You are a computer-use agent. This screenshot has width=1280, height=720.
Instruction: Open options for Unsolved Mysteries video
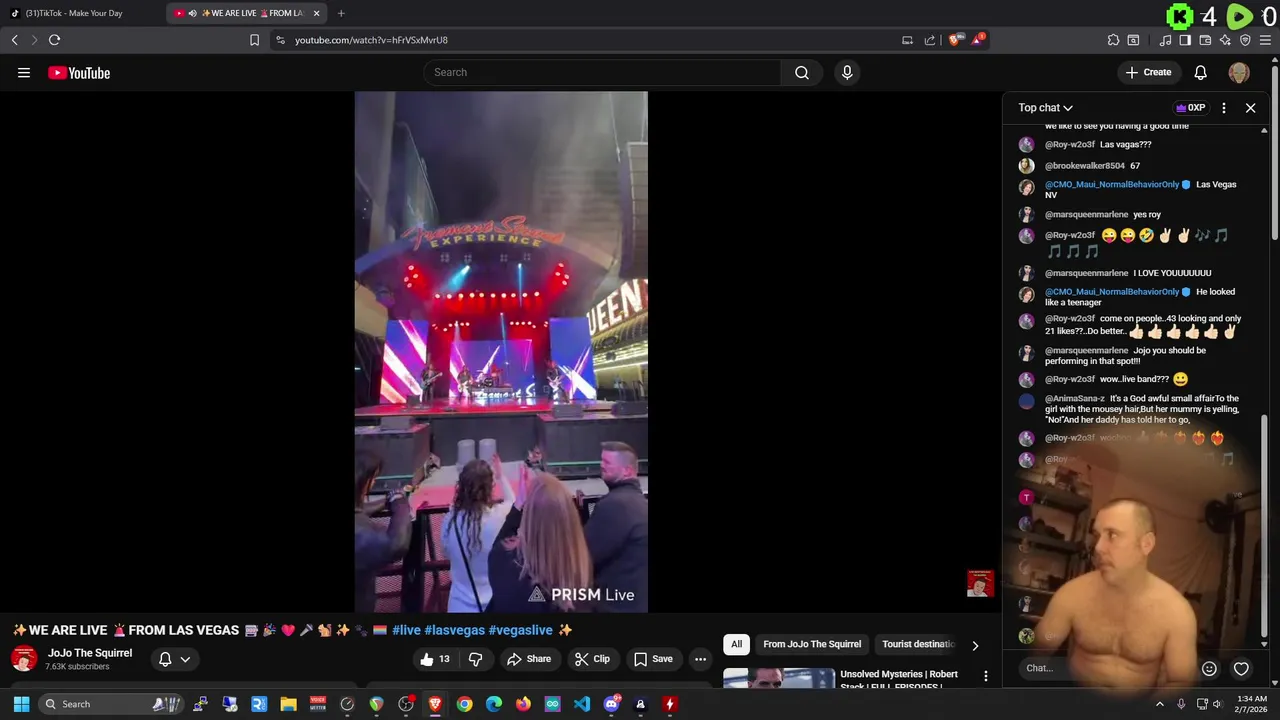point(985,677)
